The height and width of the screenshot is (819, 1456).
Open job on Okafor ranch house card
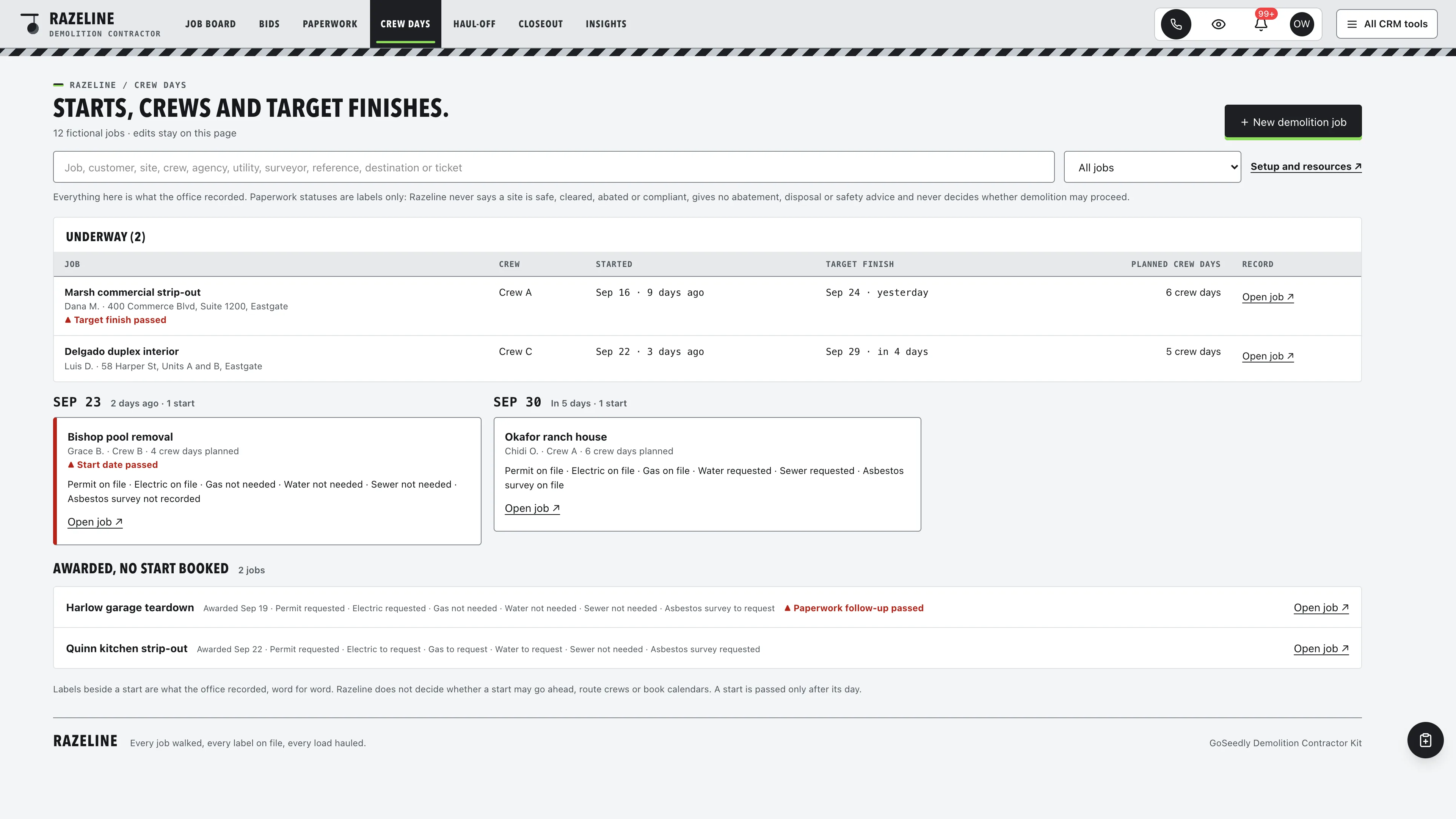coord(532,508)
